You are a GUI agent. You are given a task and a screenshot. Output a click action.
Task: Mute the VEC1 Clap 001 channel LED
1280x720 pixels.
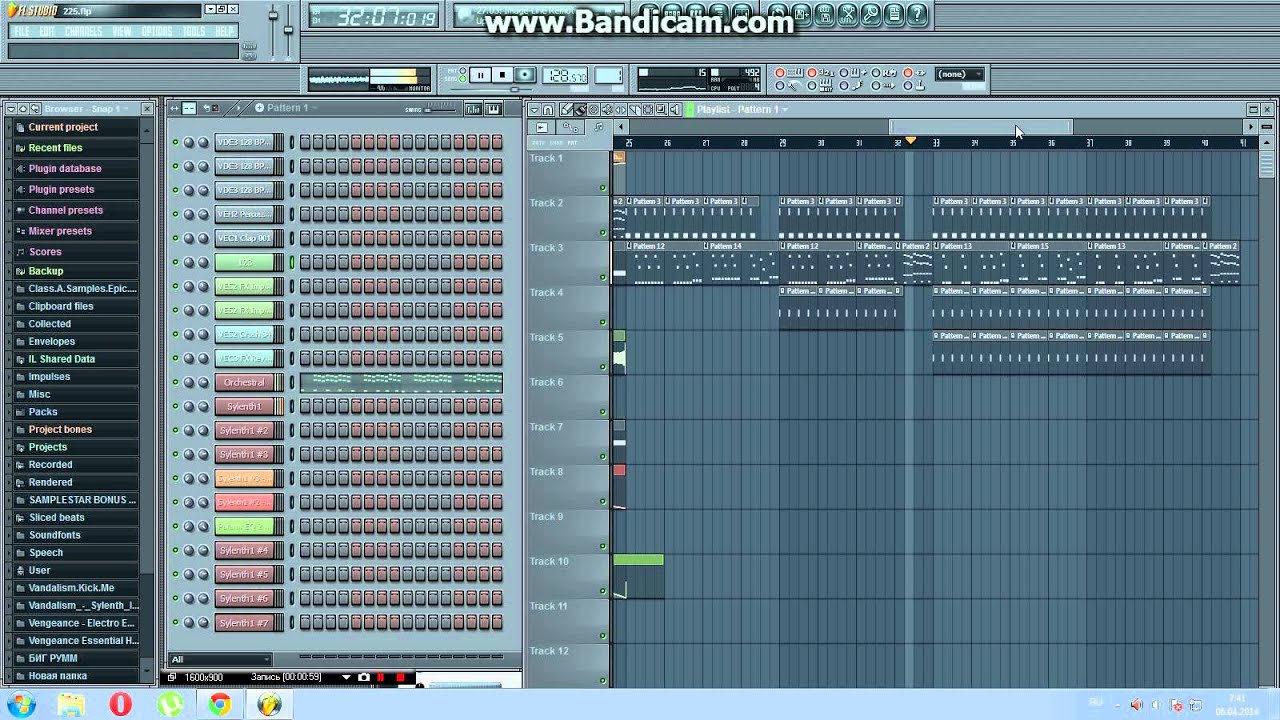175,238
